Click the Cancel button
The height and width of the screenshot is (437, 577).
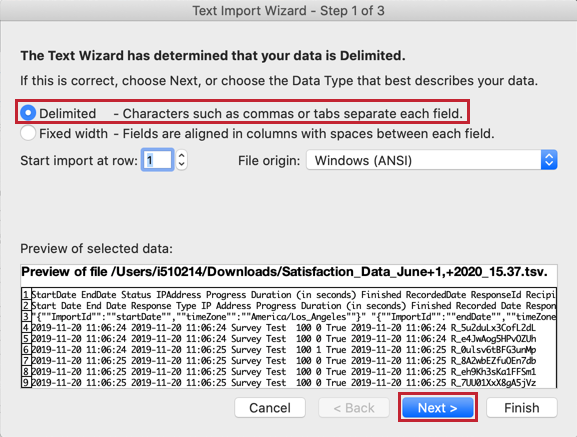click(270, 408)
